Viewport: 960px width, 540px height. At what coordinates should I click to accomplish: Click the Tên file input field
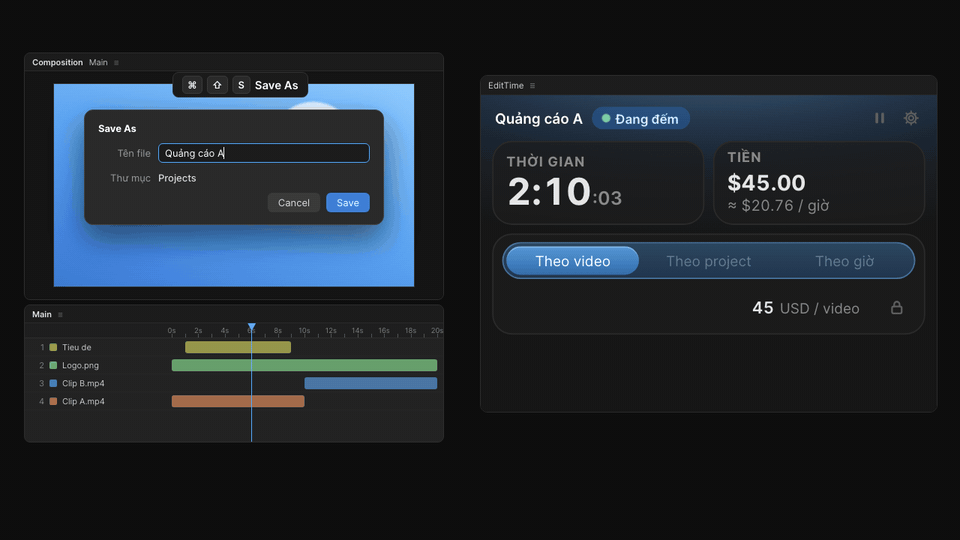tap(264, 153)
